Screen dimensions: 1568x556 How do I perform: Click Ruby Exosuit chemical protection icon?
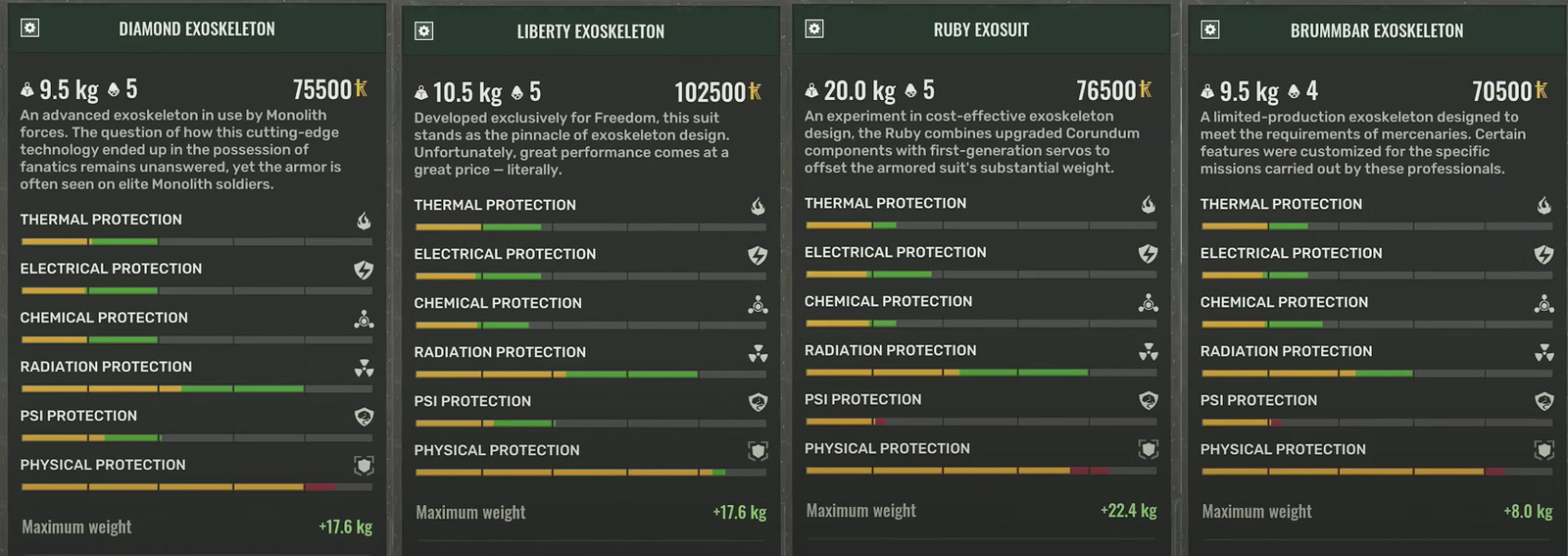(x=1148, y=303)
